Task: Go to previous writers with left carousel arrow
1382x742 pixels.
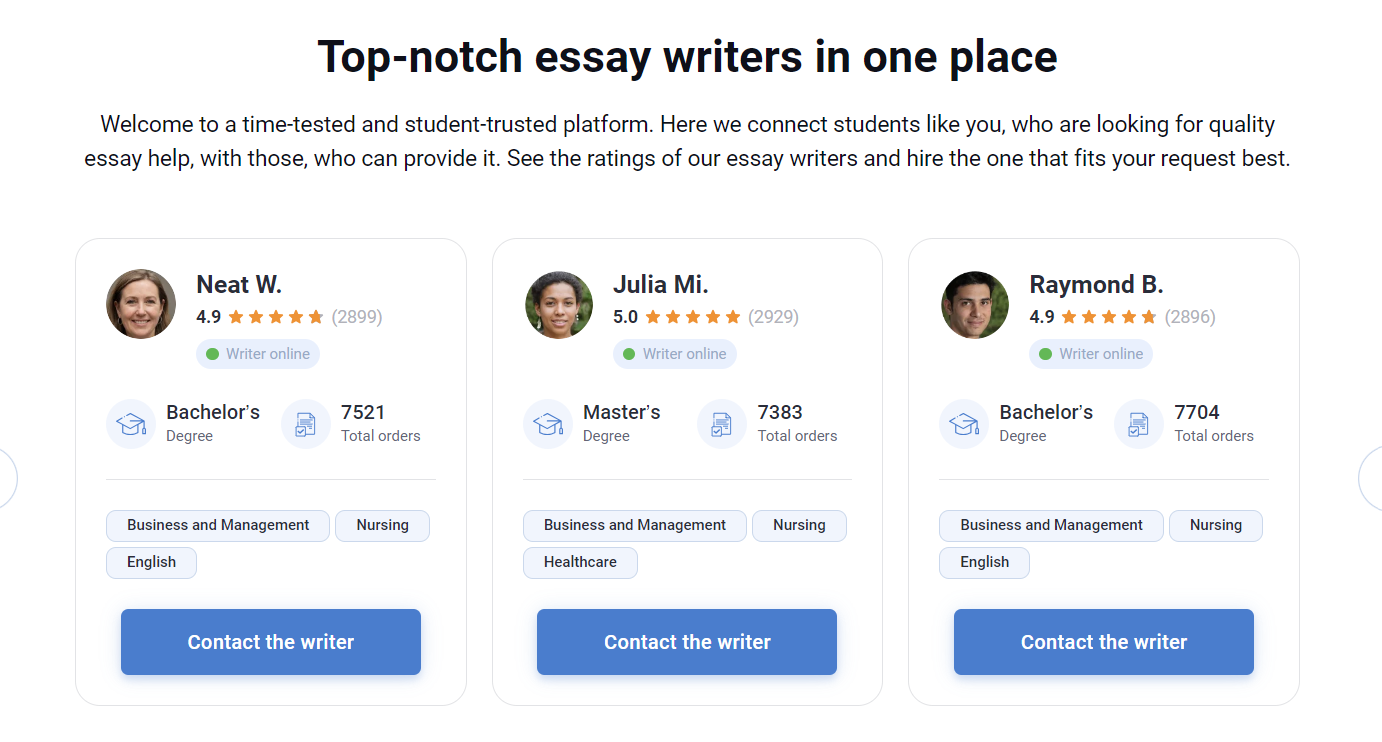Action: pos(6,478)
